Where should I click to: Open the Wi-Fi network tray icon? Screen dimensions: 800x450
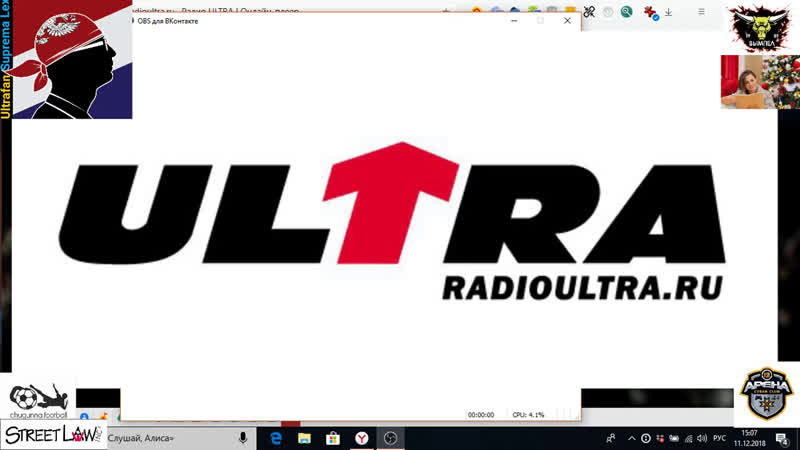coord(688,438)
